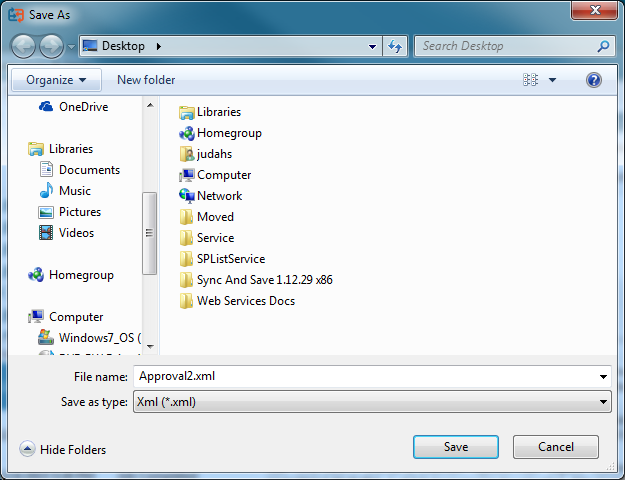Click the Forward navigation arrow
The height and width of the screenshot is (480, 625).
(x=51, y=46)
